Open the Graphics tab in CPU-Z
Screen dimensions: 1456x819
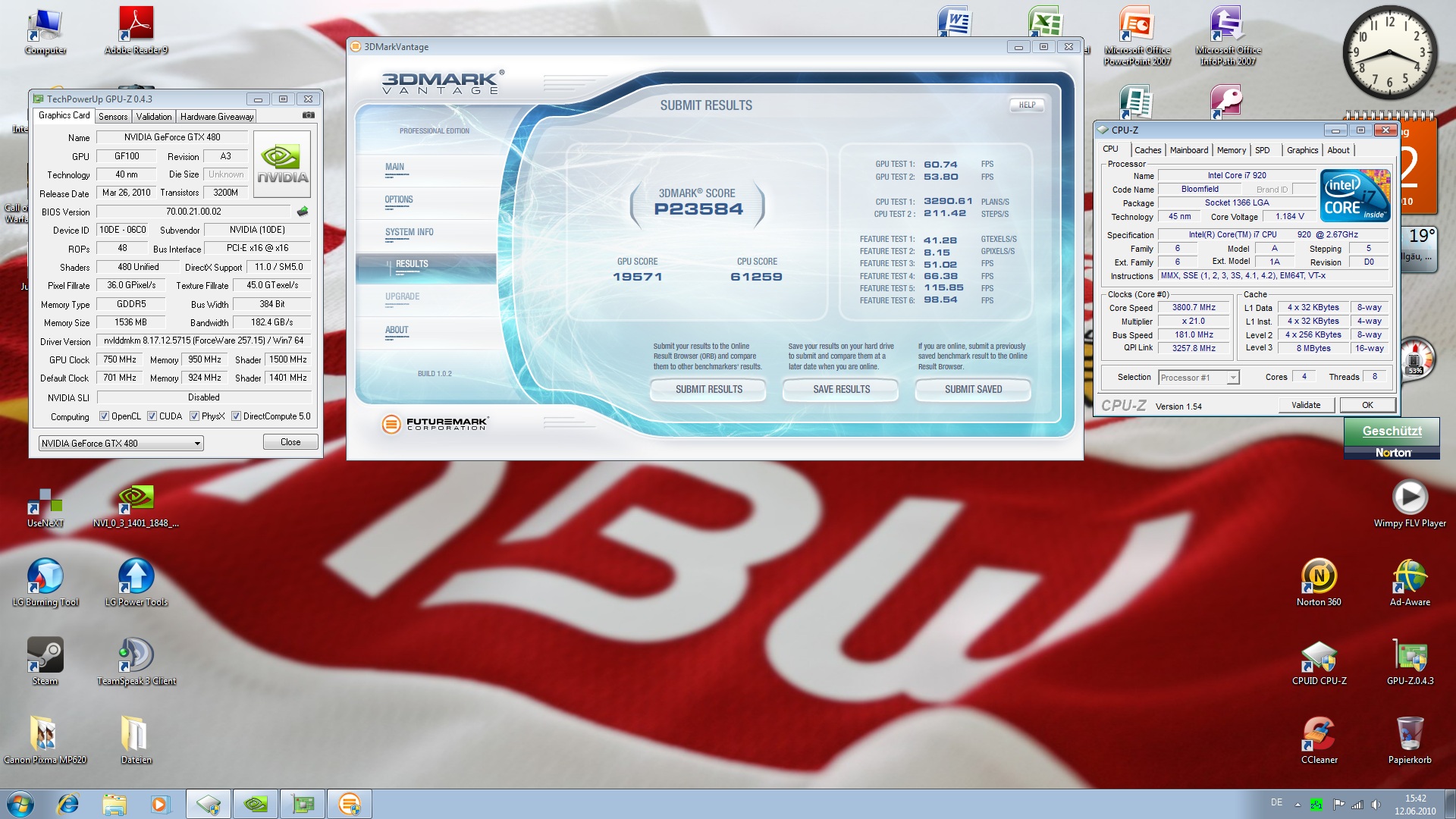tap(1302, 150)
